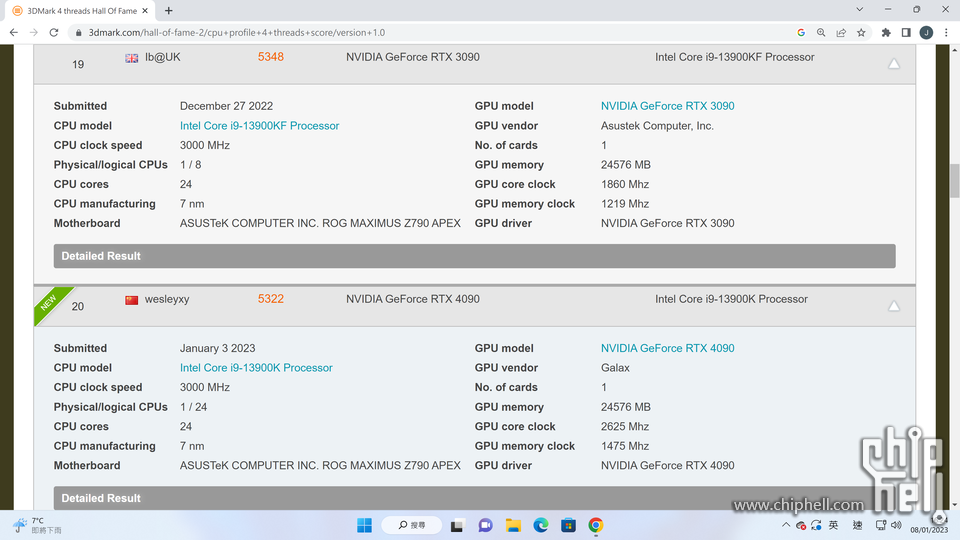Open browser zoom control
The height and width of the screenshot is (540, 960).
pos(821,32)
